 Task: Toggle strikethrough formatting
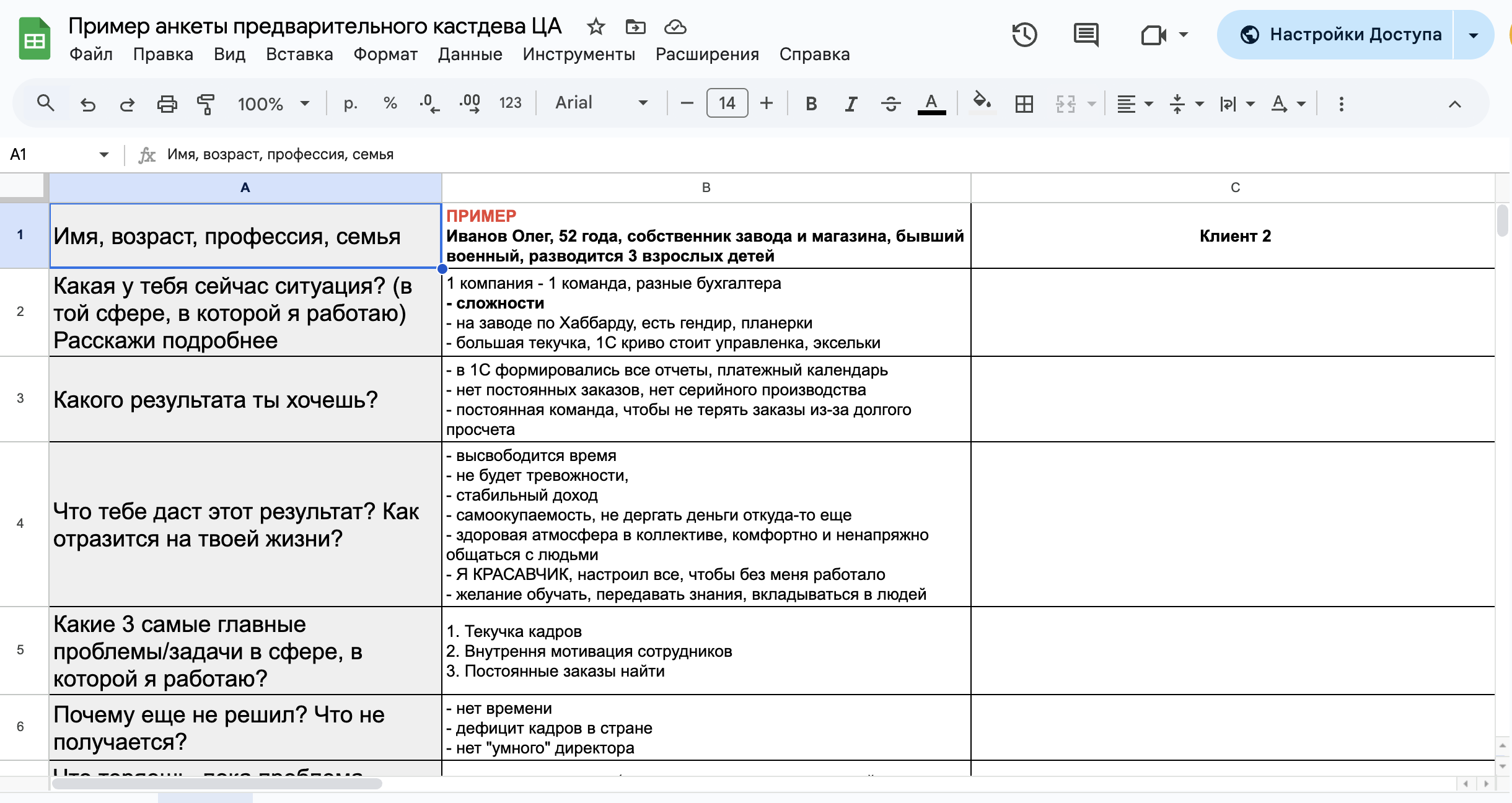[x=890, y=103]
